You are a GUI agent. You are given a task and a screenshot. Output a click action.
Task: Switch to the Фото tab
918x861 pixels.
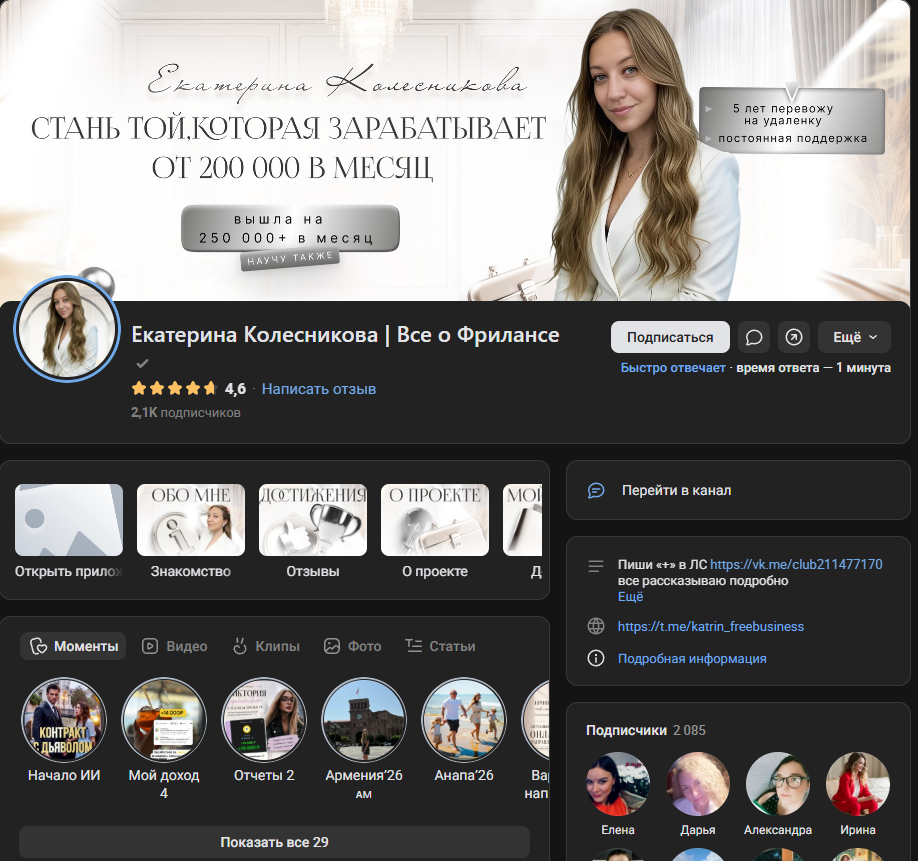352,646
